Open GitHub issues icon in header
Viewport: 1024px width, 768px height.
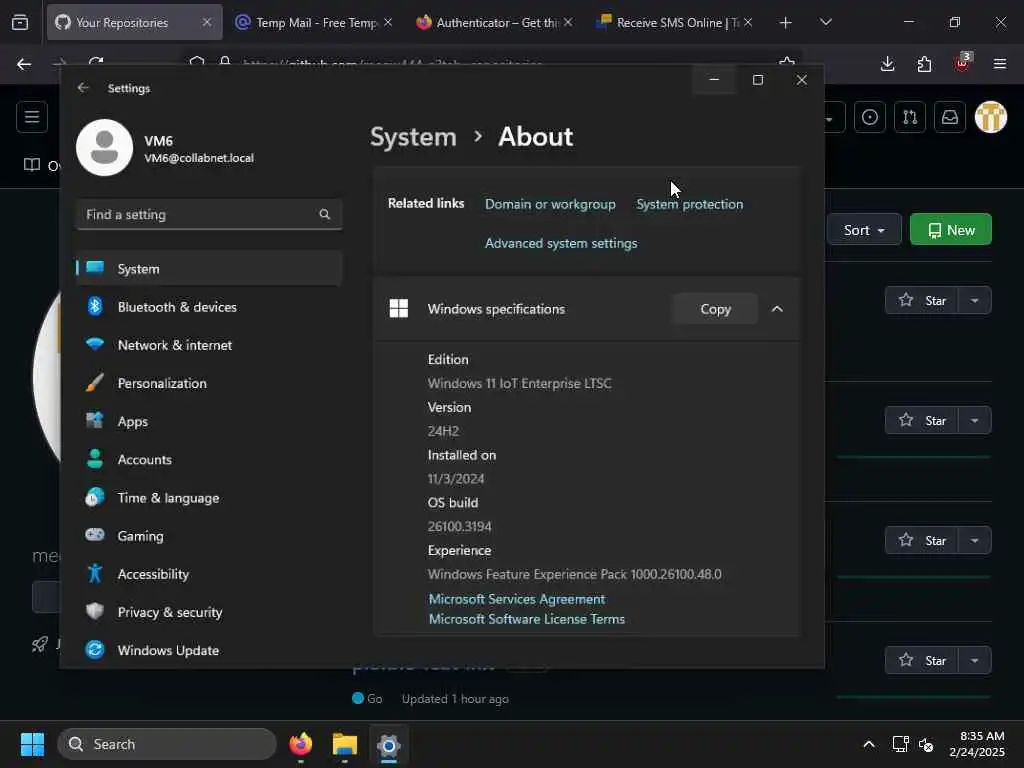[x=869, y=117]
